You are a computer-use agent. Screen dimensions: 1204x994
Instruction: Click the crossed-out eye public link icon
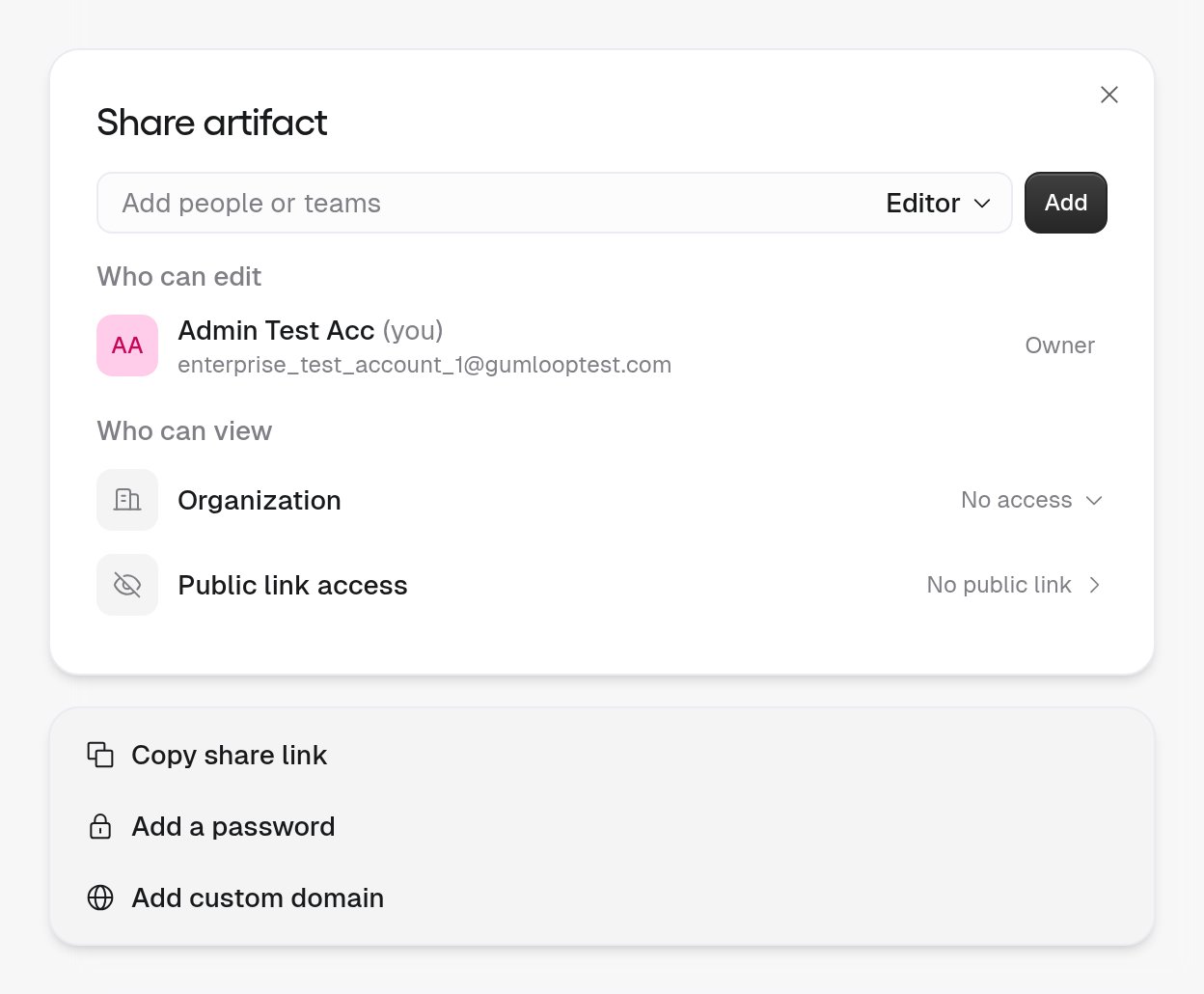127,585
